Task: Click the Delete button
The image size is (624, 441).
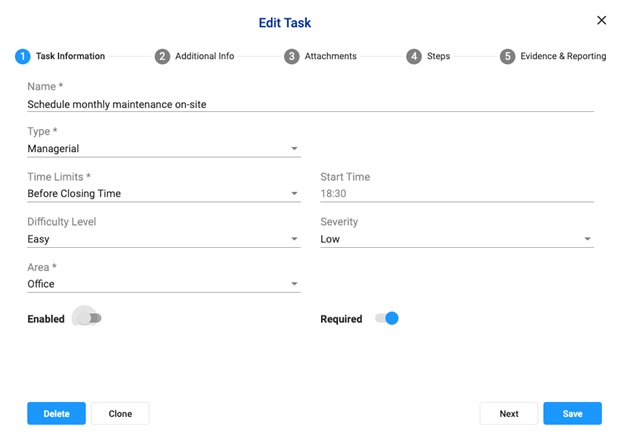Action: [57, 414]
